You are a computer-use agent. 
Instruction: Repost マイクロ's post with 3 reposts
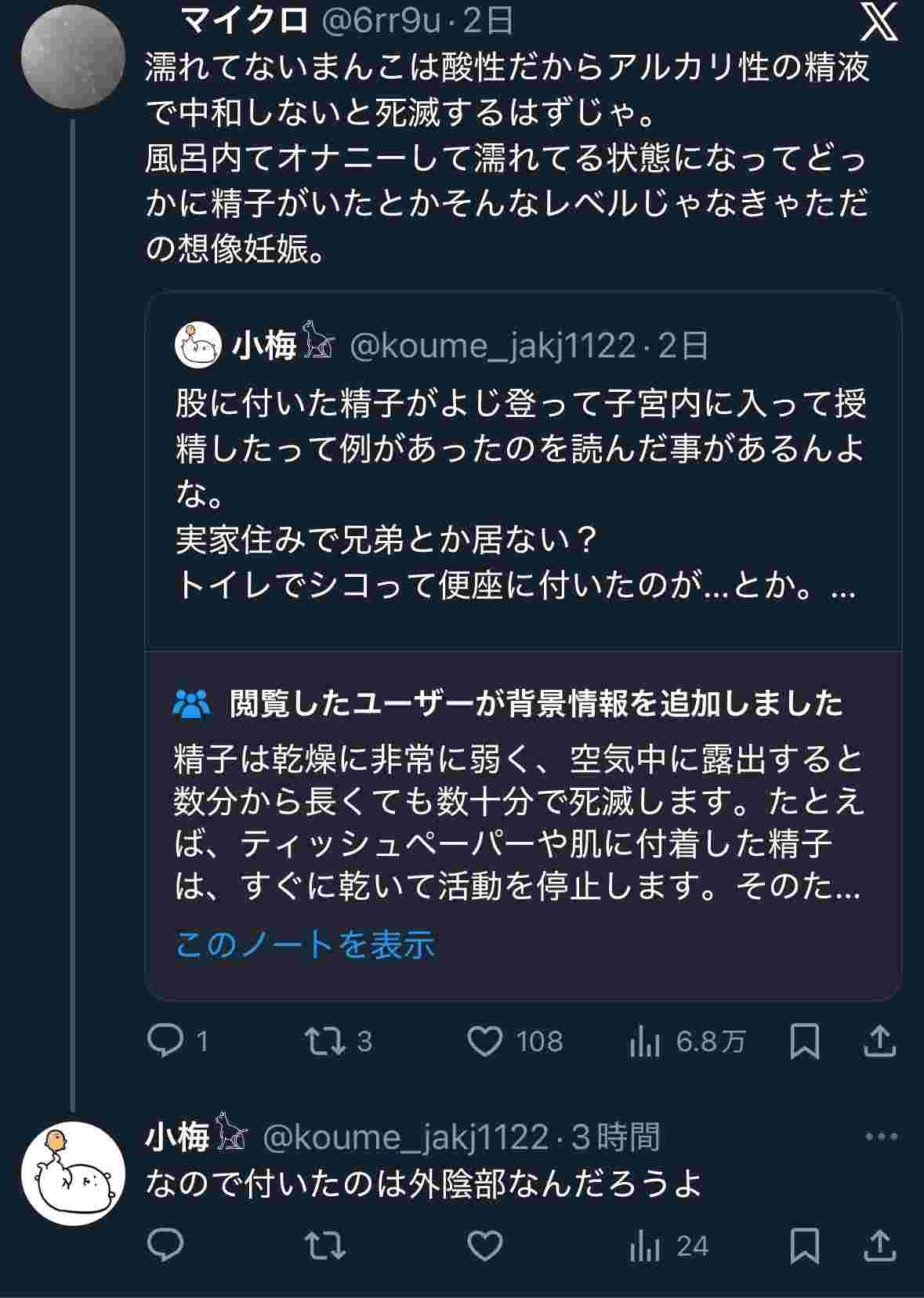tap(325, 1042)
